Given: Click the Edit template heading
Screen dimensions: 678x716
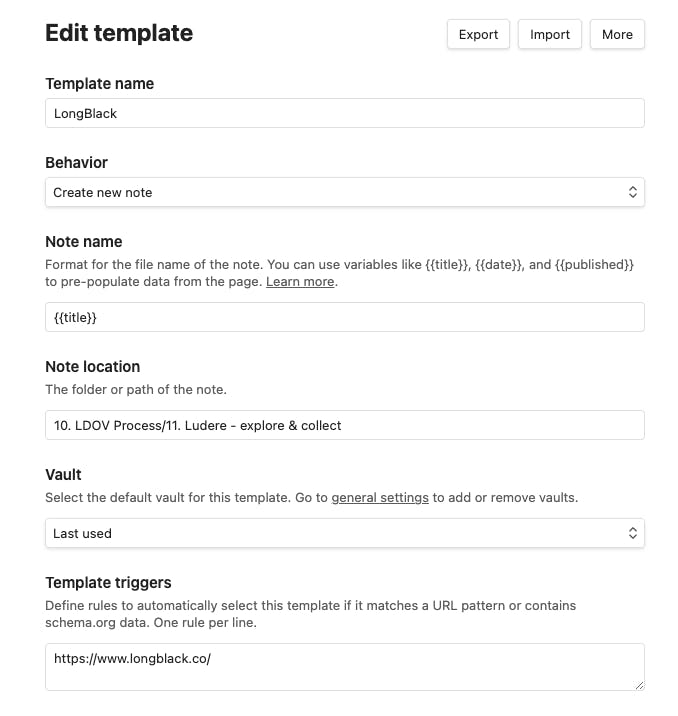Looking at the screenshot, I should 119,33.
